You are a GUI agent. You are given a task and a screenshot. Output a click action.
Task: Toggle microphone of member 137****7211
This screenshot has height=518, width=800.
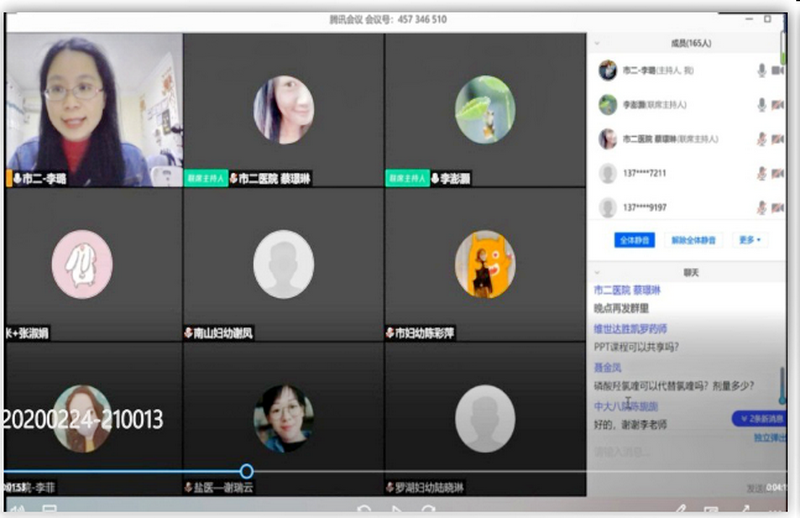[x=762, y=173]
